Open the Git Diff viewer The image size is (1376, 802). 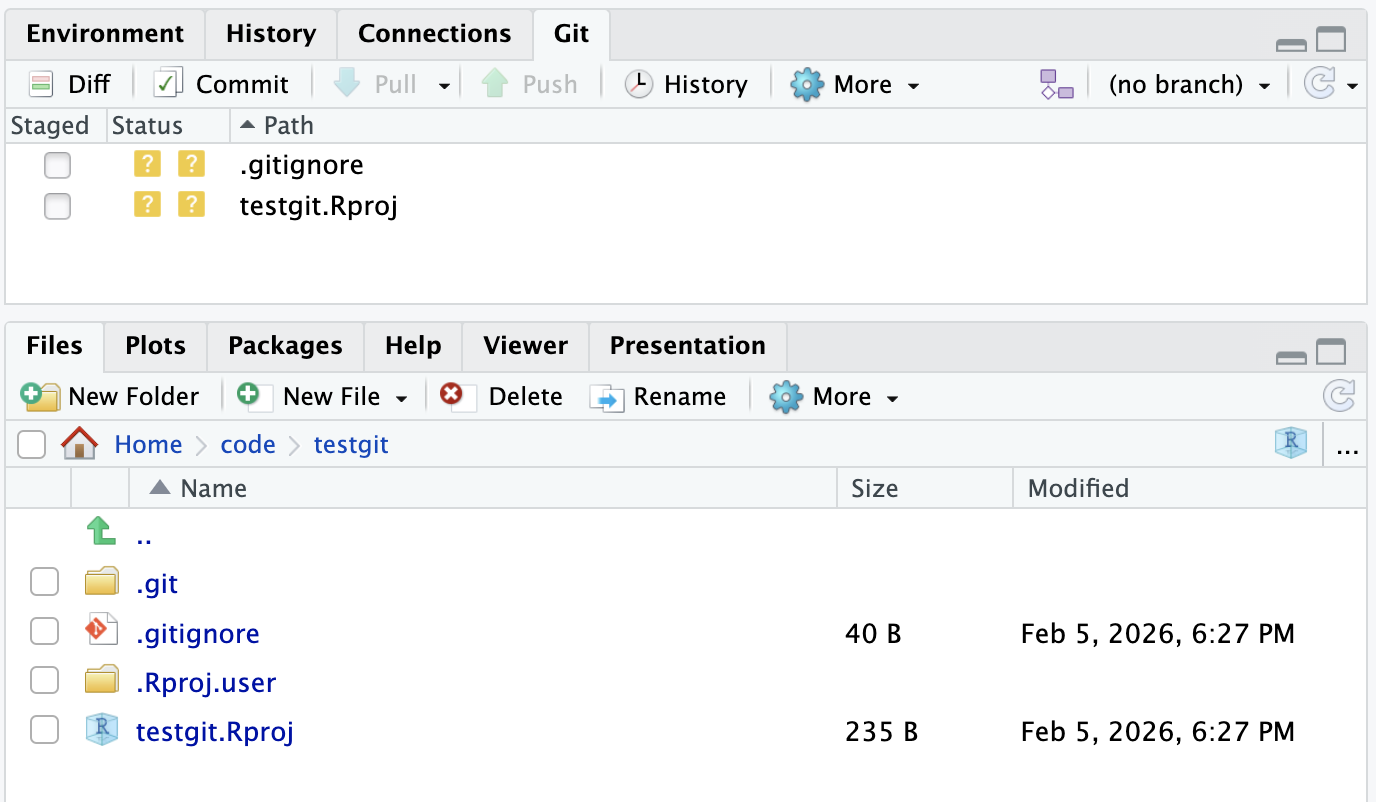pyautogui.click(x=68, y=84)
